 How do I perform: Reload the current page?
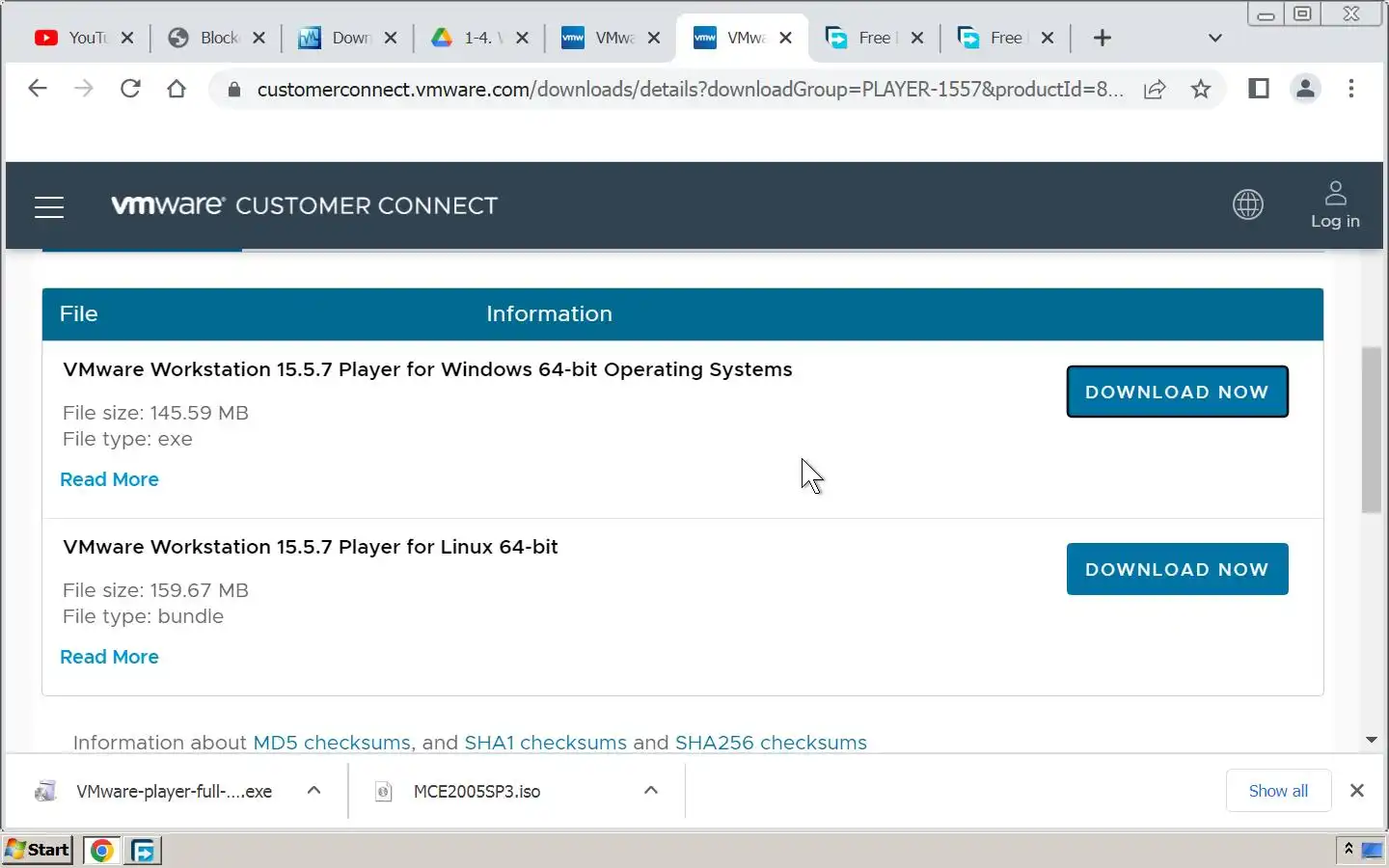coord(130,89)
